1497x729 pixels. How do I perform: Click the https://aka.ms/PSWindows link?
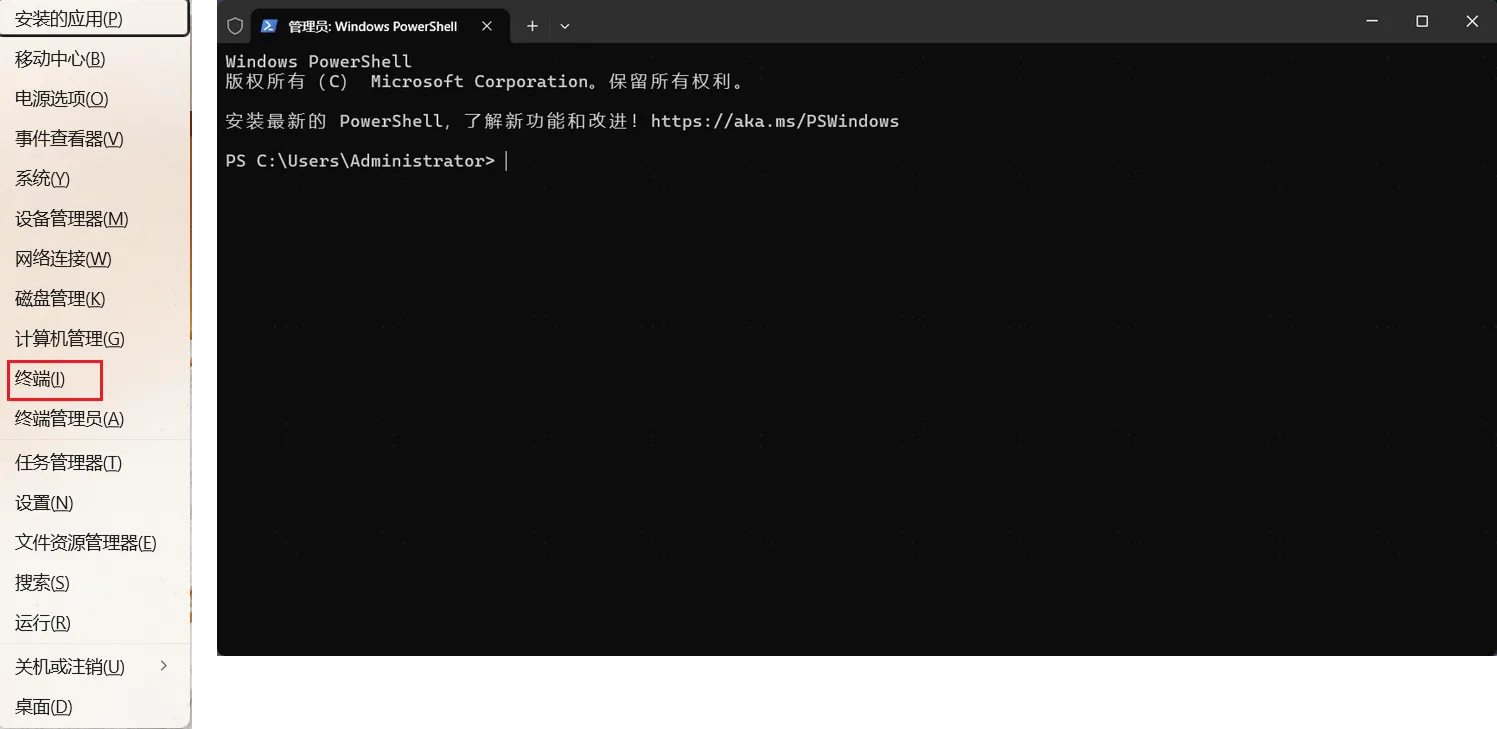(774, 121)
